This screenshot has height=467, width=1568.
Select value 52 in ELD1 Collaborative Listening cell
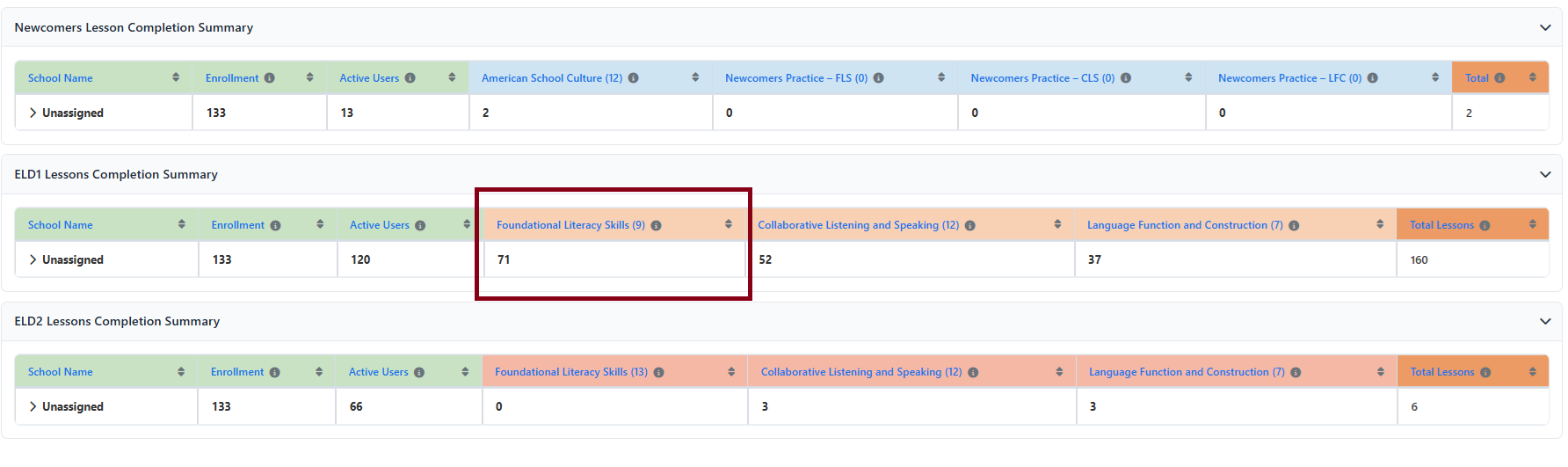coord(766,259)
